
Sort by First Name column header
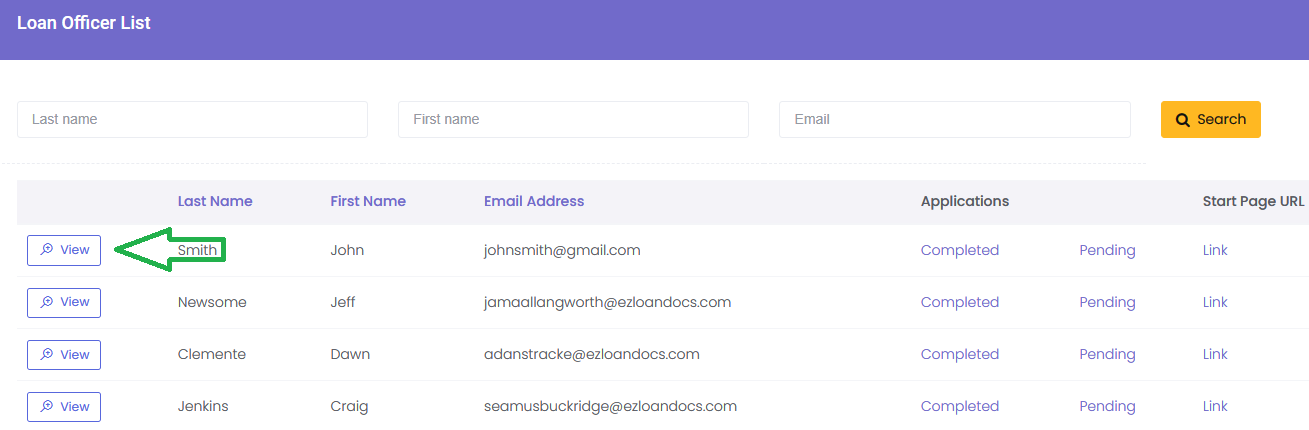pos(368,201)
